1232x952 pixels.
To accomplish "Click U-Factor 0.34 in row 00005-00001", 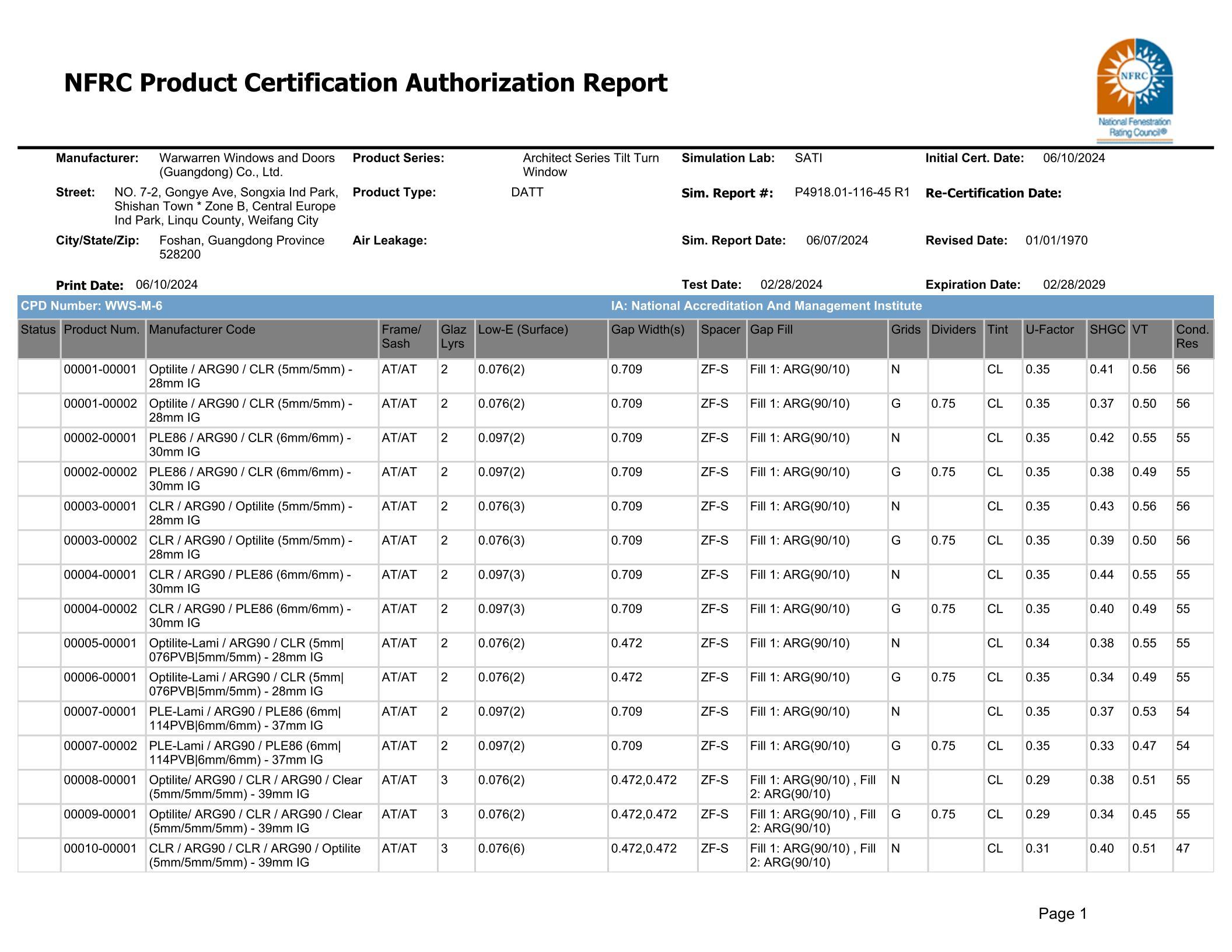I will 1037,643.
